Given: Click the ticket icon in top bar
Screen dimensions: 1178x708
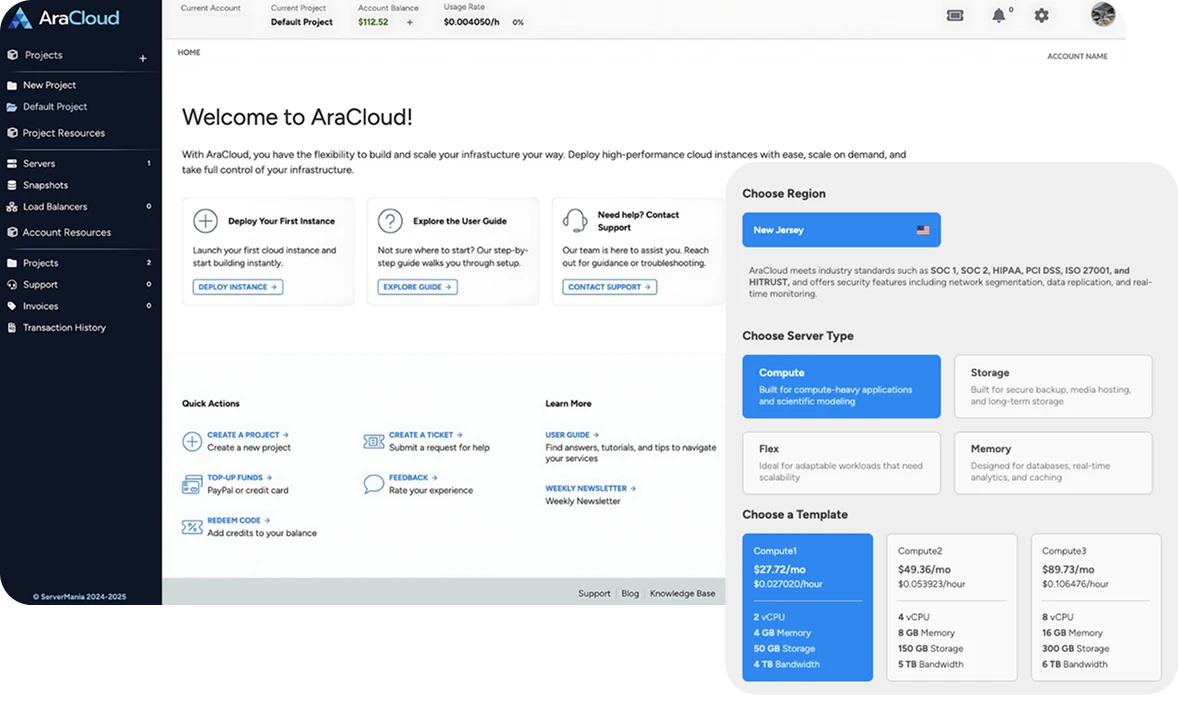Looking at the screenshot, I should pyautogui.click(x=955, y=15).
